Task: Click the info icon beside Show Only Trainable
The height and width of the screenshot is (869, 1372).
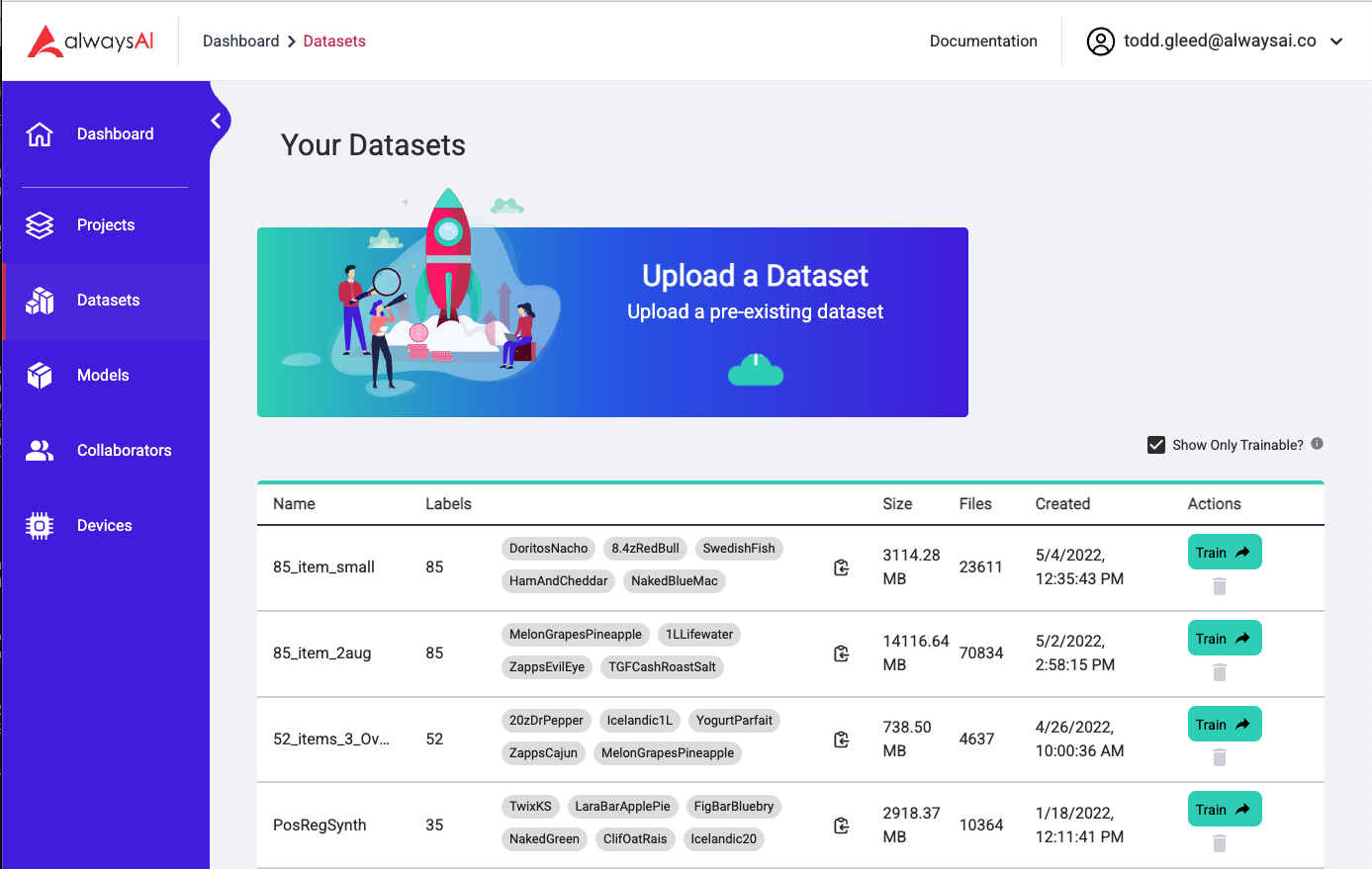Action: [1317, 444]
